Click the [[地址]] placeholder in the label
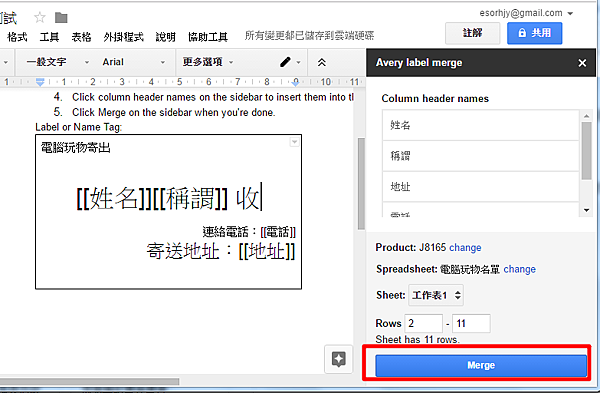This screenshot has height=393, width=600. [x=267, y=251]
